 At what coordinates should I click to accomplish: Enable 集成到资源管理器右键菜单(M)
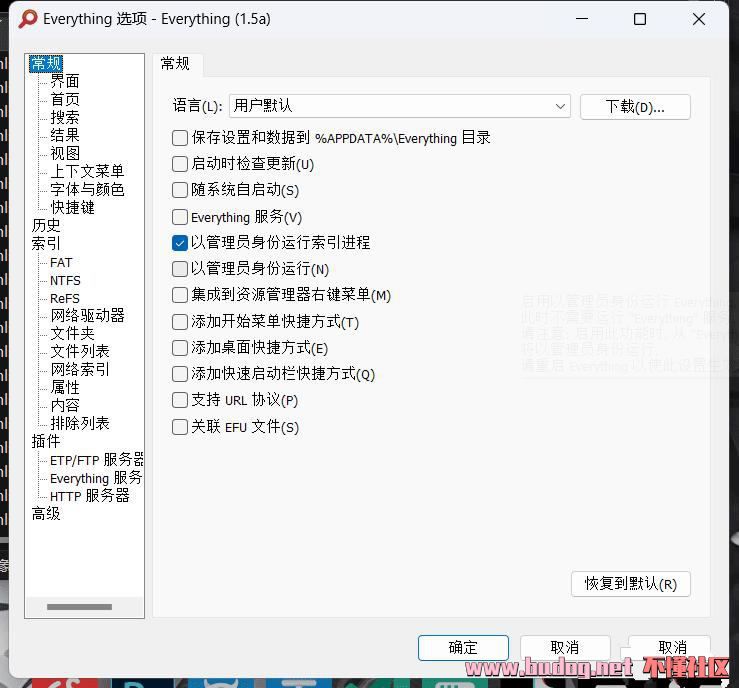(x=180, y=295)
